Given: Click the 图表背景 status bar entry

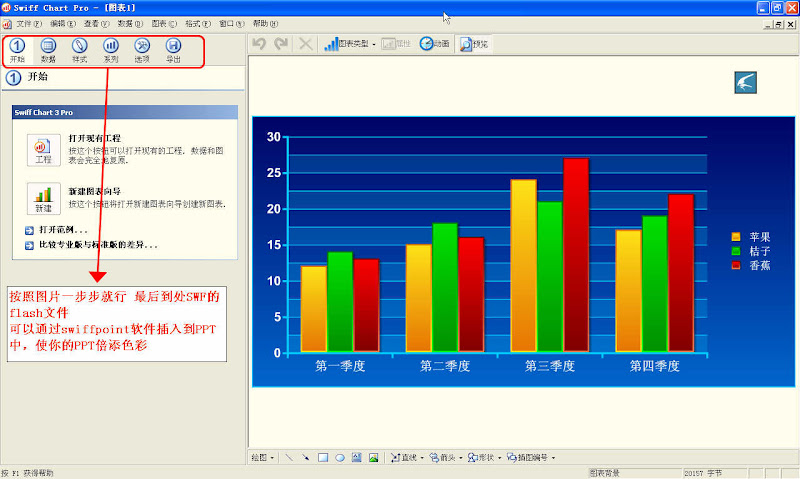Looking at the screenshot, I should click(605, 473).
